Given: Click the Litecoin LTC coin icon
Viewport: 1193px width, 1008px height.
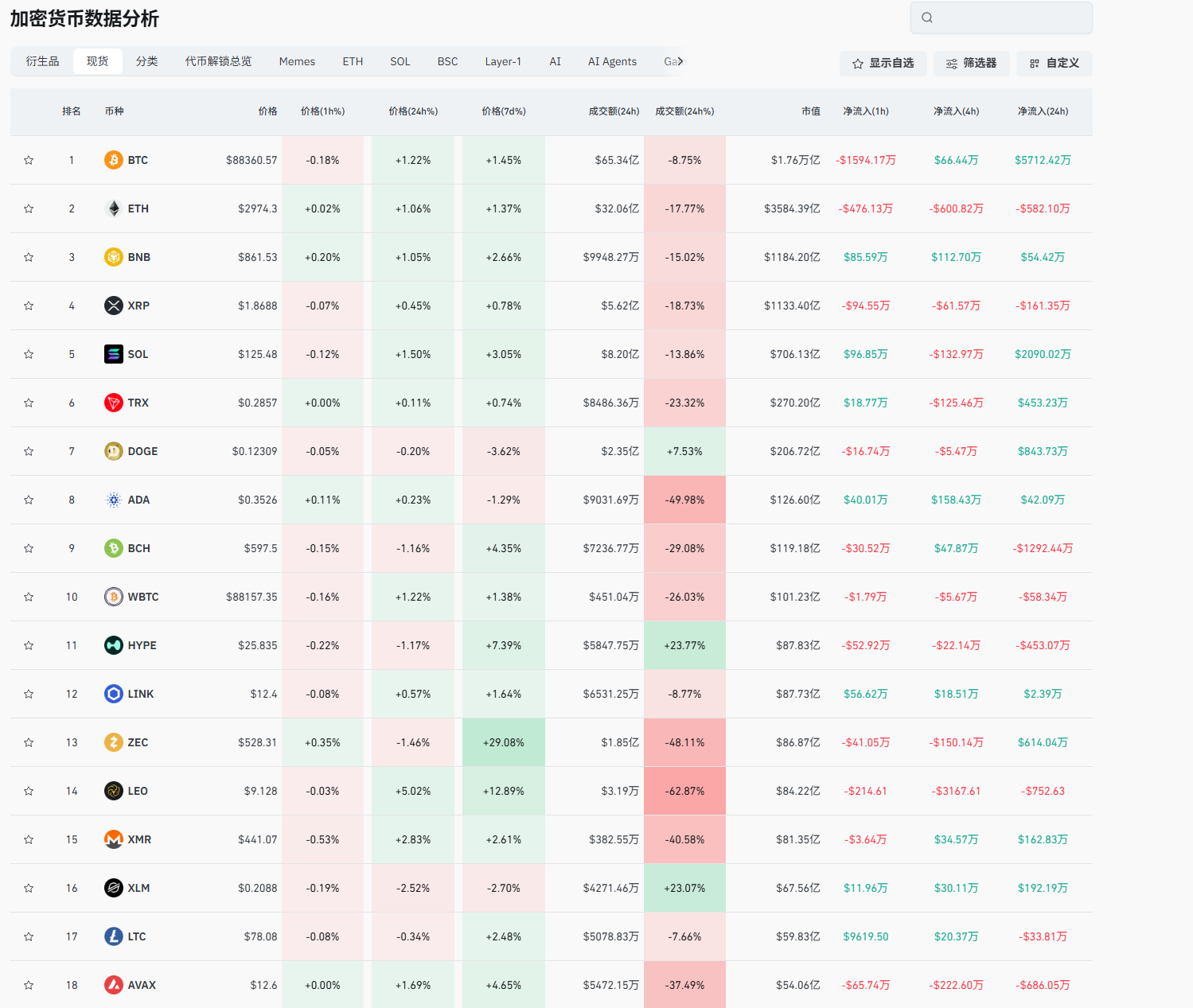Looking at the screenshot, I should (114, 936).
